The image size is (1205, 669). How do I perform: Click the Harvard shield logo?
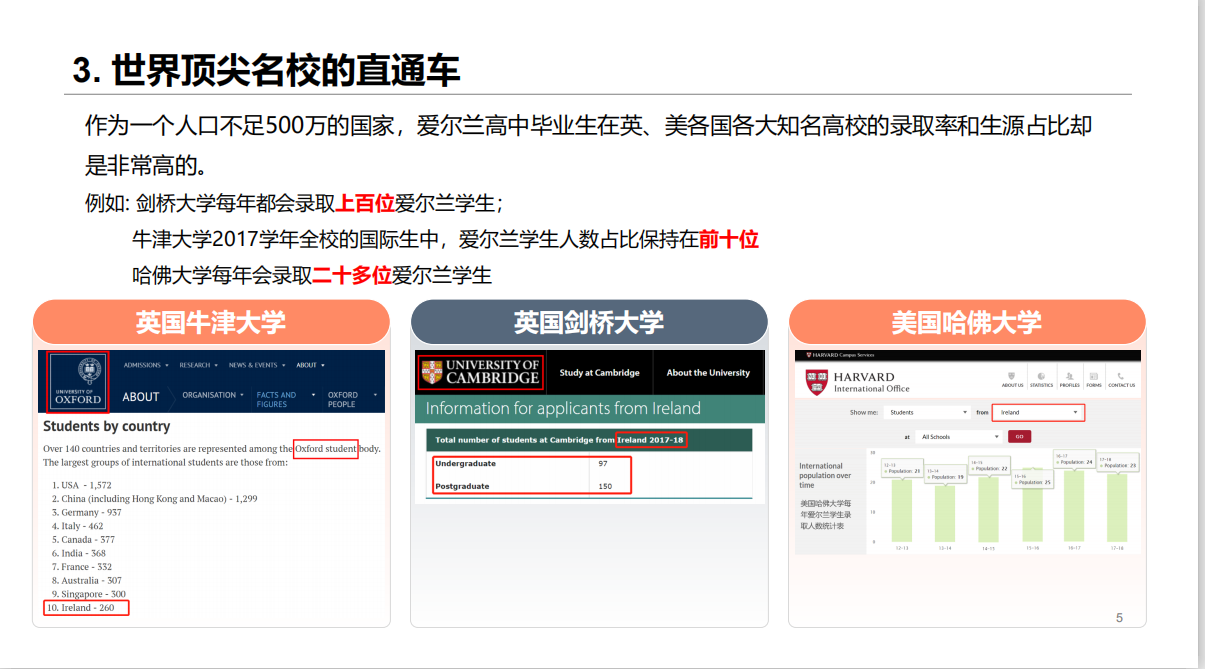tap(817, 381)
